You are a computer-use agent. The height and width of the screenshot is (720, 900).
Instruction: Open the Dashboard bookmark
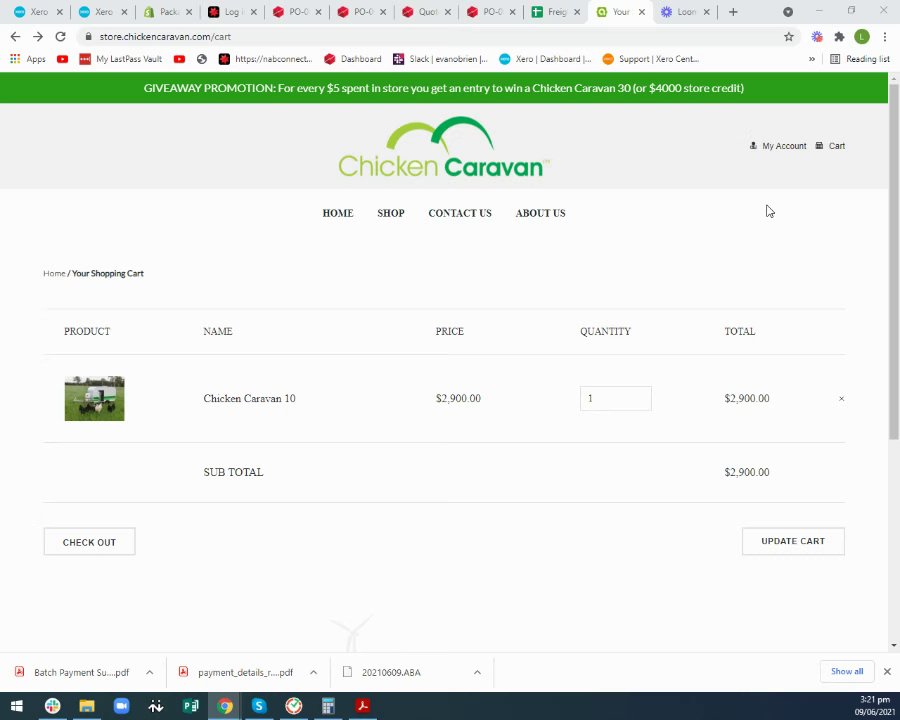(353, 59)
